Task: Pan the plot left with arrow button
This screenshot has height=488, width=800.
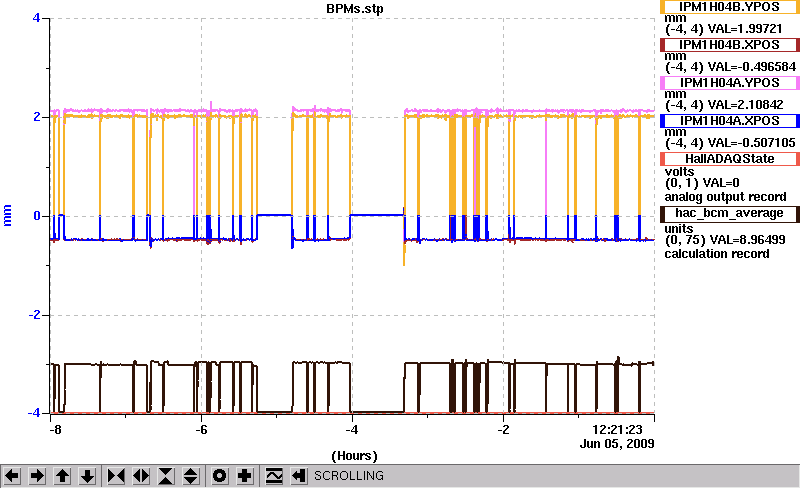Action: coord(12,476)
